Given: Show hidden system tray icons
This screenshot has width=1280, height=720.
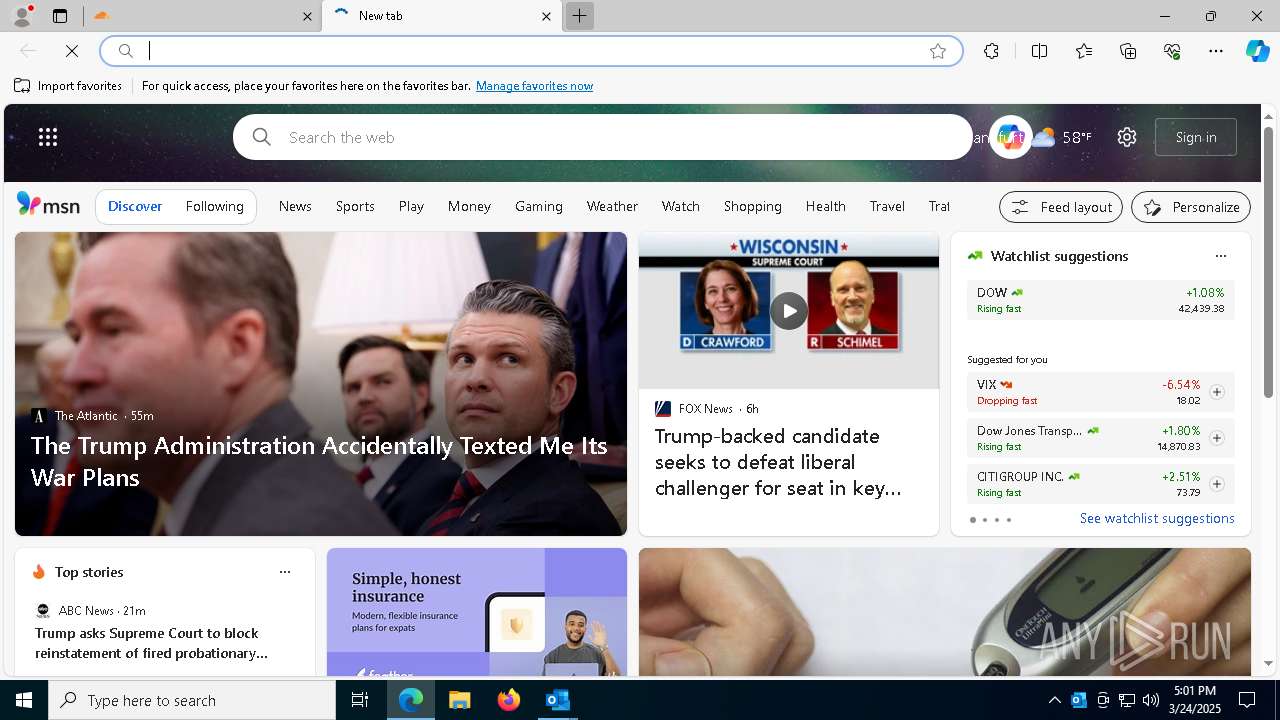Looking at the screenshot, I should pos(1054,700).
